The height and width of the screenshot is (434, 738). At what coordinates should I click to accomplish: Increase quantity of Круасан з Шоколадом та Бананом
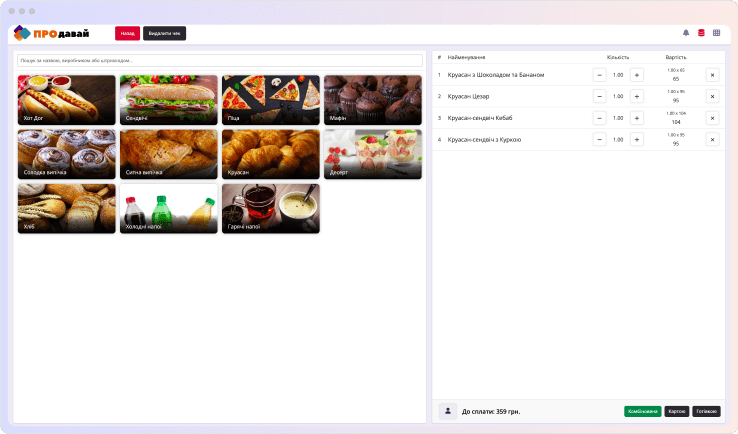pos(636,75)
